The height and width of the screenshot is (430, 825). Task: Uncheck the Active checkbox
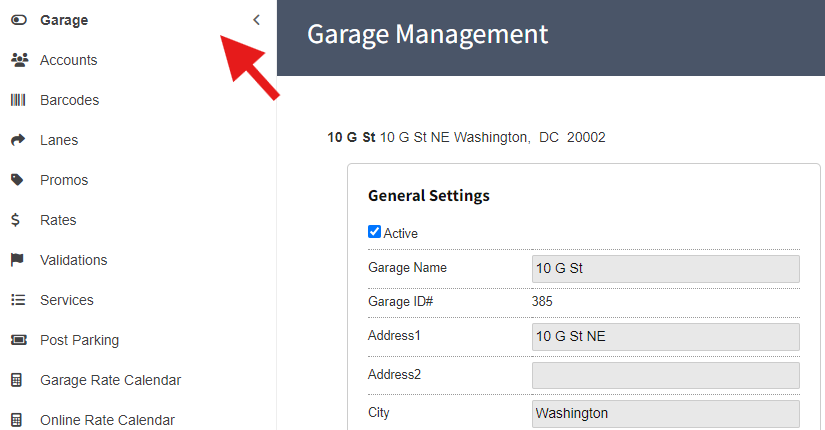coord(374,232)
